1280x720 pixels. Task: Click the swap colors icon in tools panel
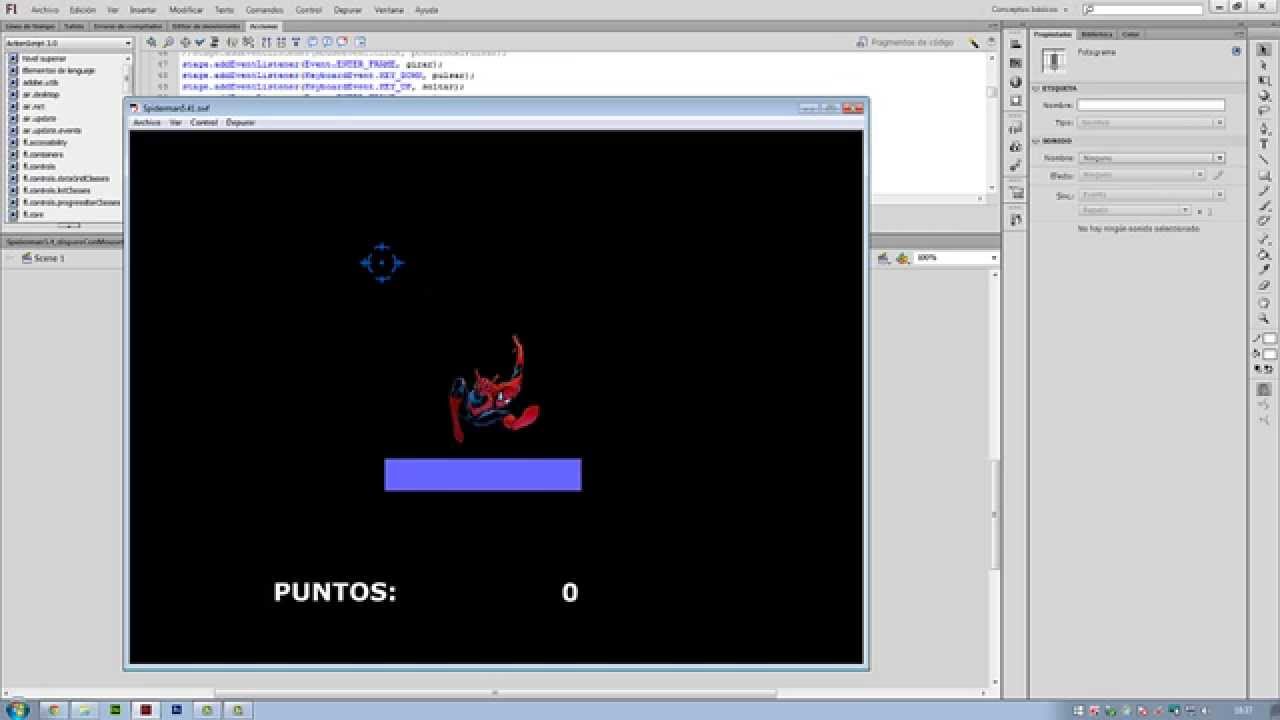click(x=1268, y=370)
